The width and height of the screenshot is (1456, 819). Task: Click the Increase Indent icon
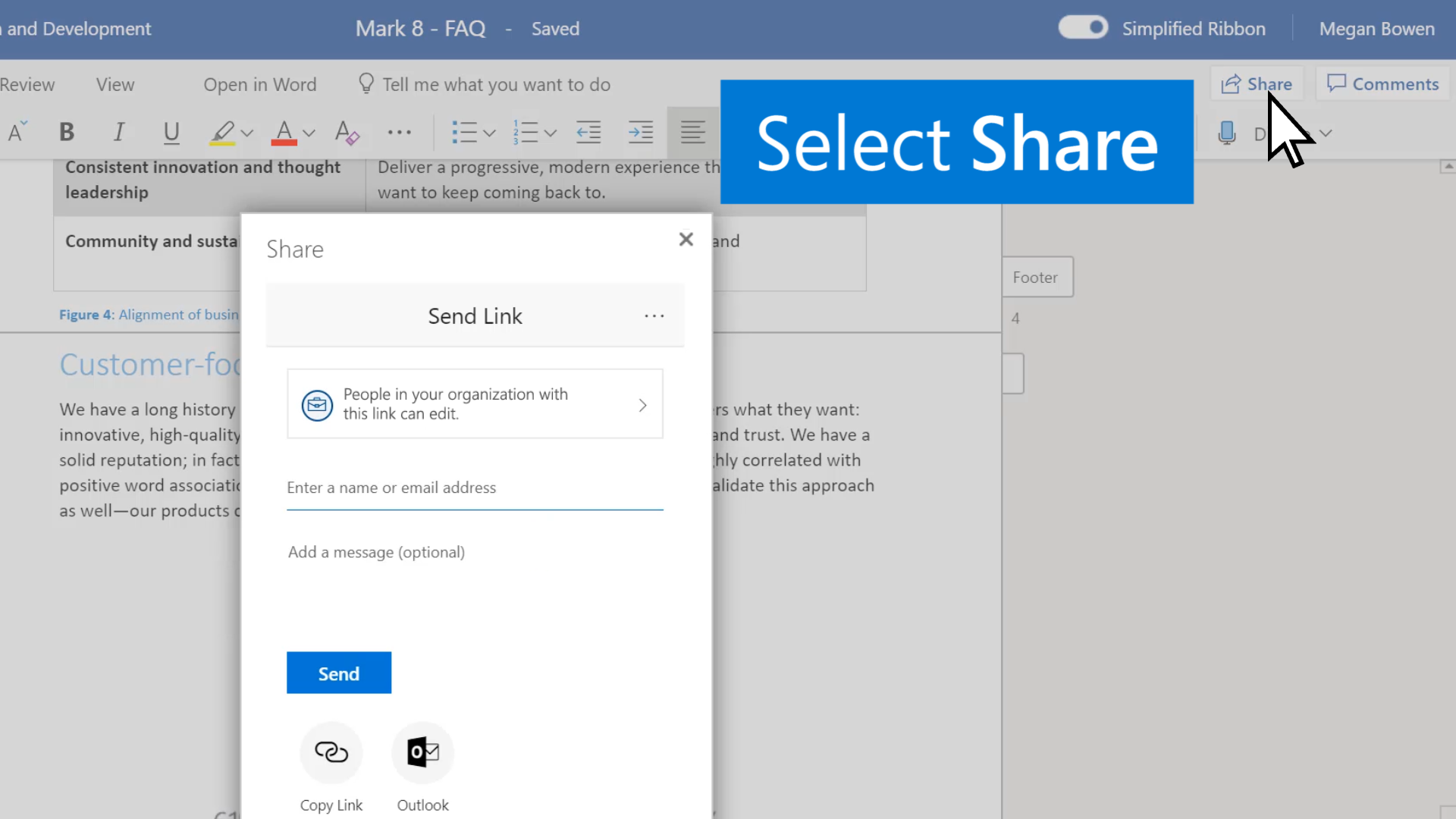(640, 131)
